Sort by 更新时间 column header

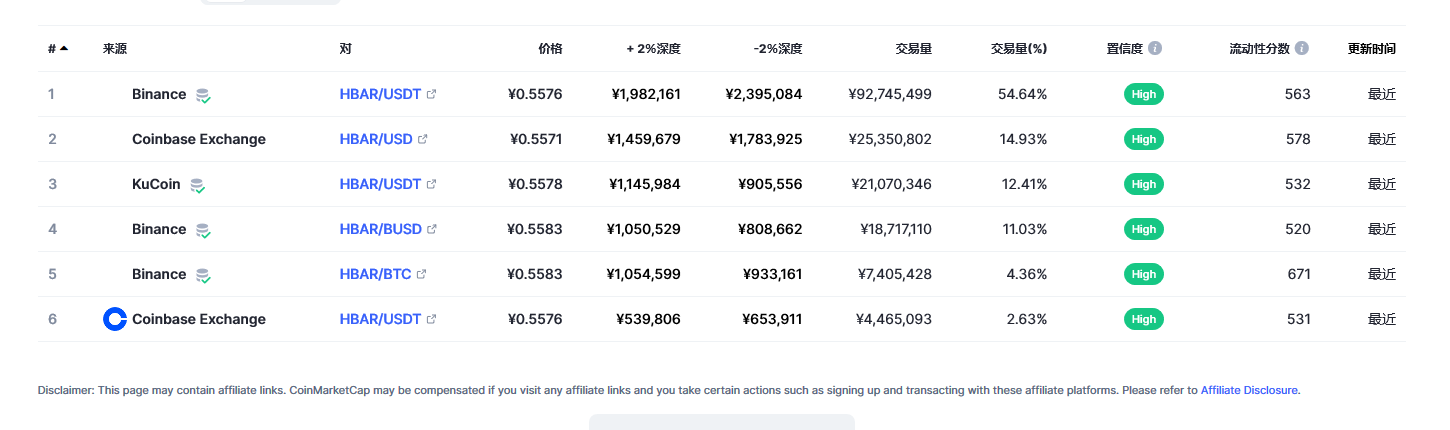(x=1372, y=48)
